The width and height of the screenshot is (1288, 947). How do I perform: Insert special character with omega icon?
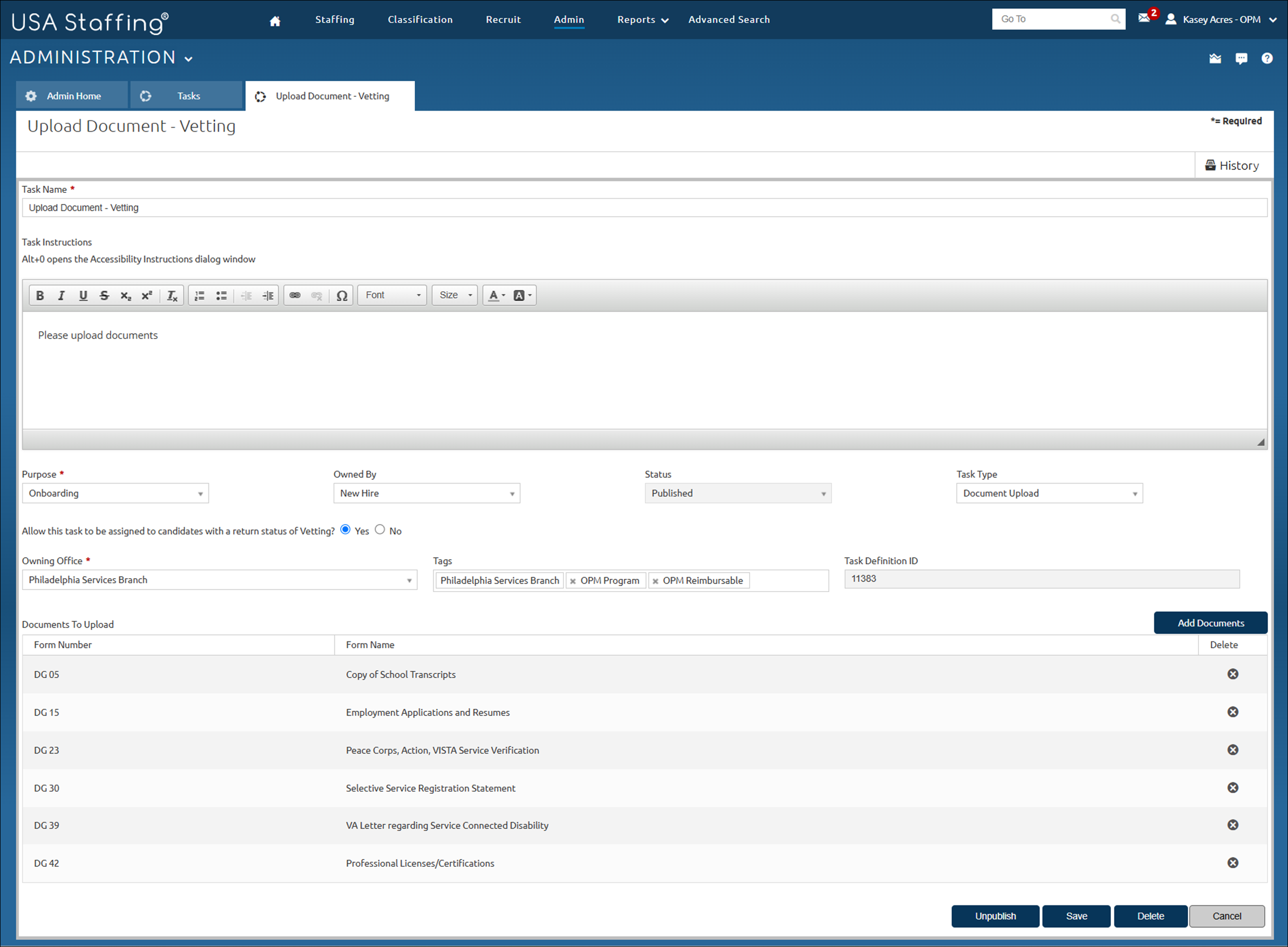pyautogui.click(x=342, y=295)
